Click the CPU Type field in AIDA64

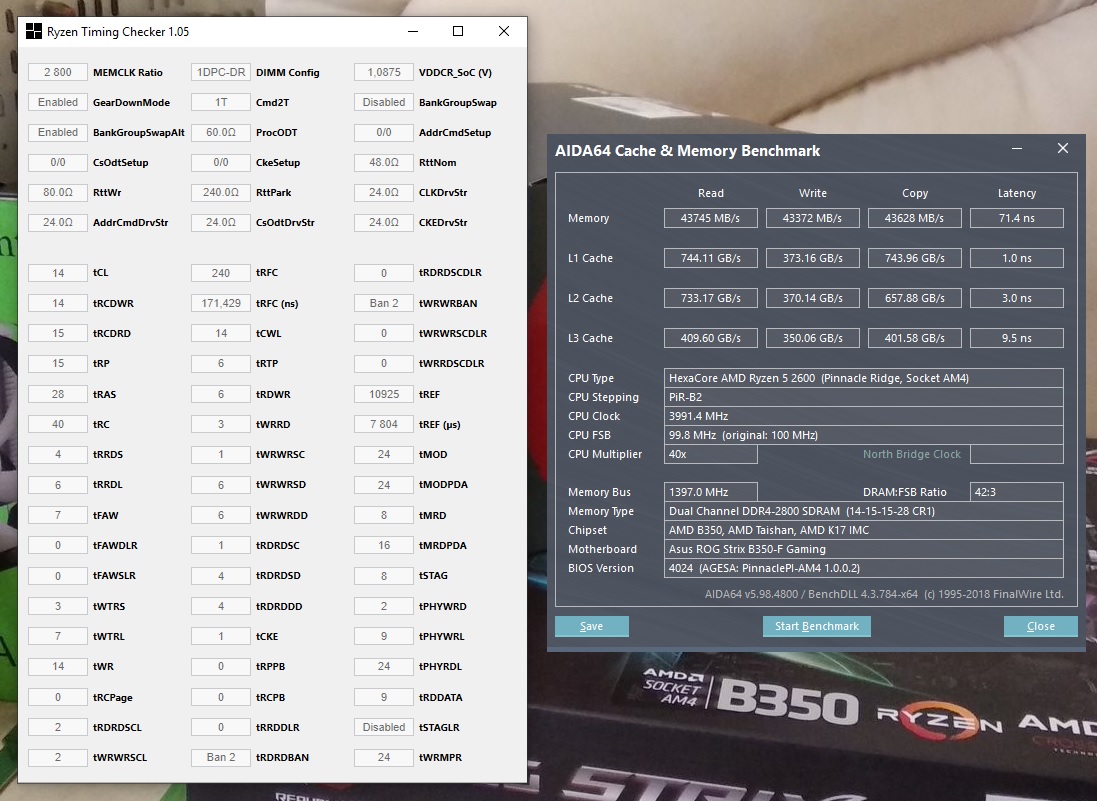(x=863, y=378)
